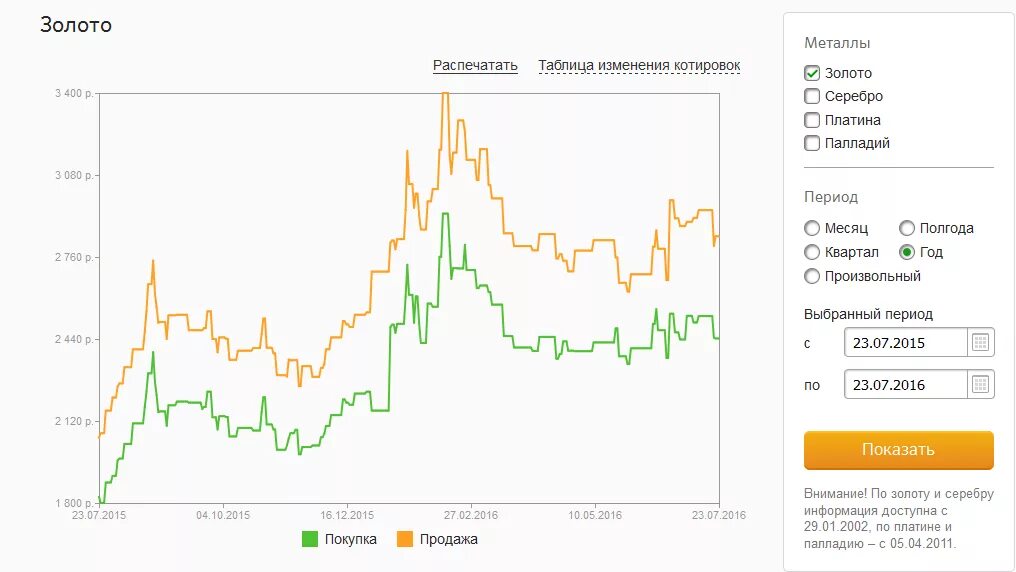Click the Распечатать link
Image resolution: width=1016 pixels, height=572 pixels.
475,66
